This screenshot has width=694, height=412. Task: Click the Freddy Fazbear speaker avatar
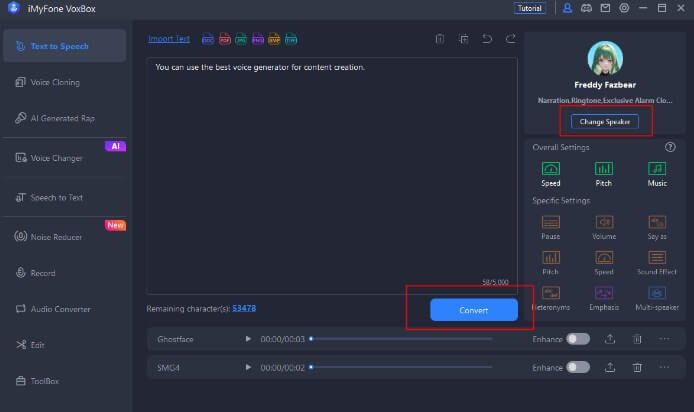click(605, 58)
